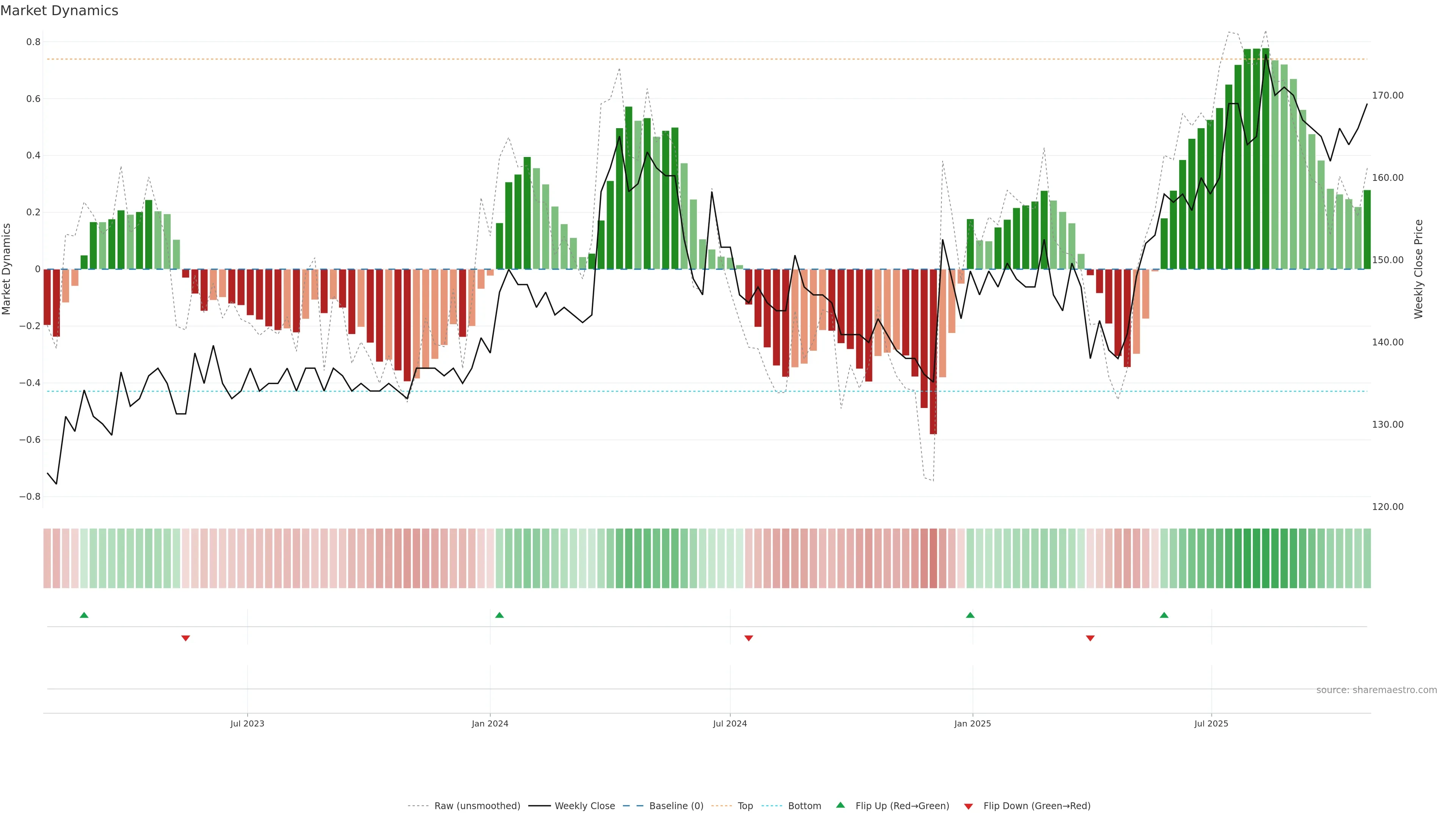Toggle the Flip Down (Green→Red) legend entry

point(1037,806)
